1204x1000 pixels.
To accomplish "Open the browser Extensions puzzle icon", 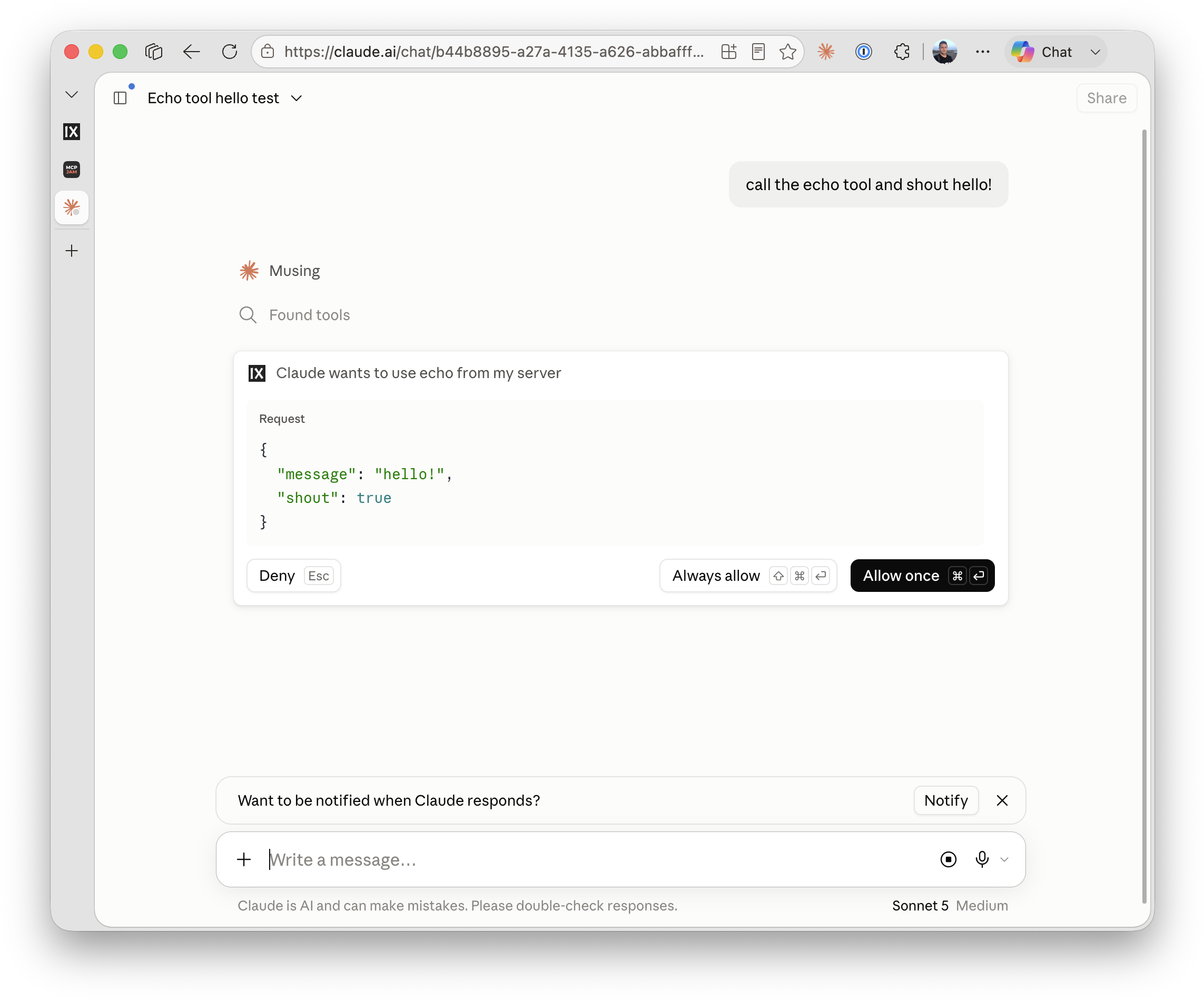I will point(902,52).
